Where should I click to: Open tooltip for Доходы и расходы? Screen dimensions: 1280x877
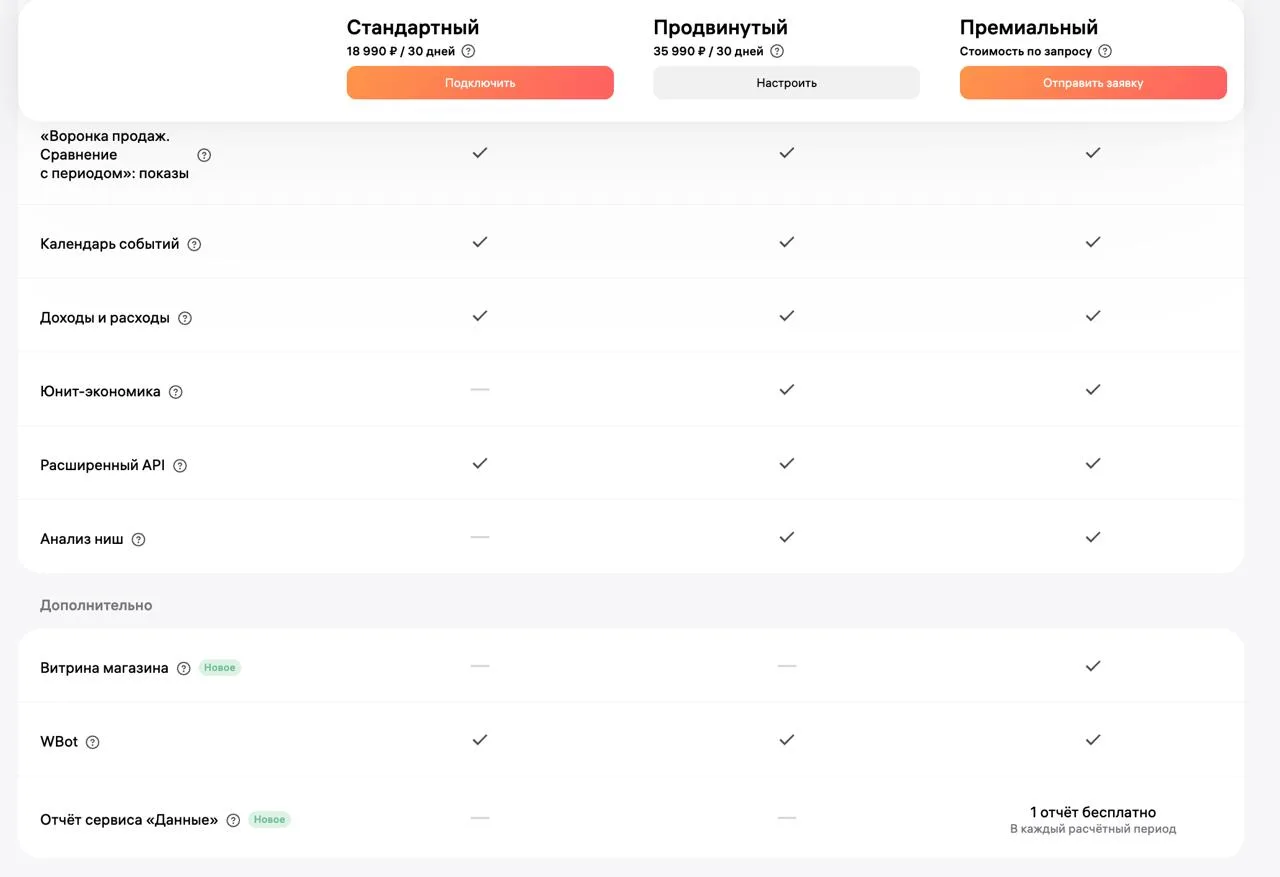(x=184, y=318)
